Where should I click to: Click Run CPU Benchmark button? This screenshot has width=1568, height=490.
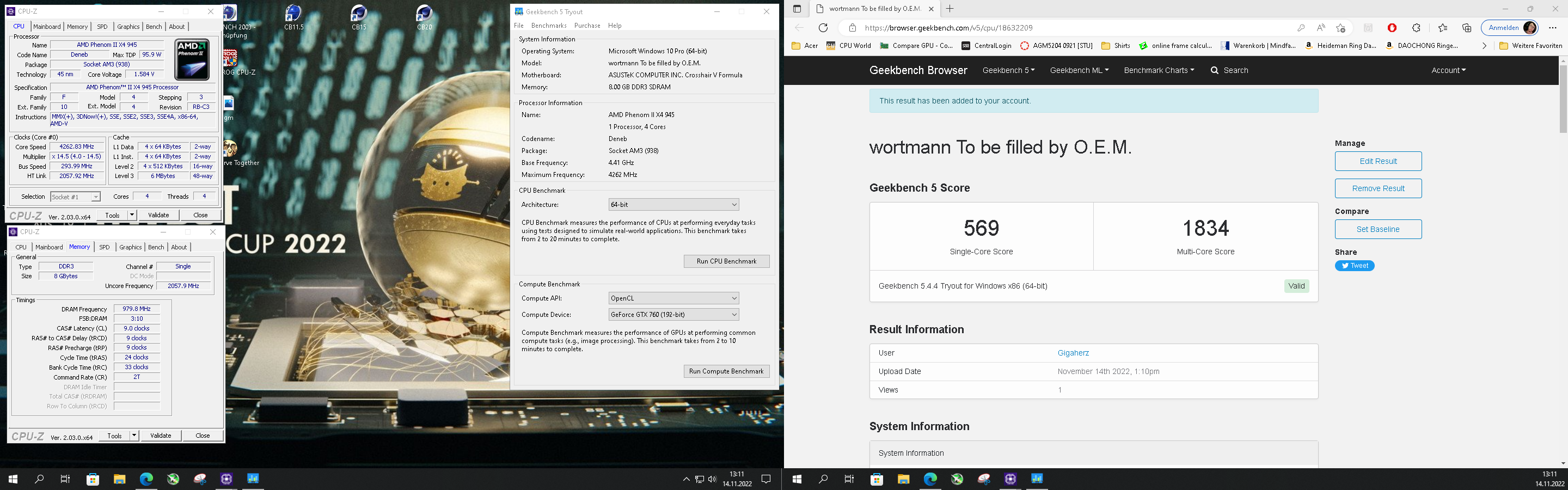pos(726,261)
